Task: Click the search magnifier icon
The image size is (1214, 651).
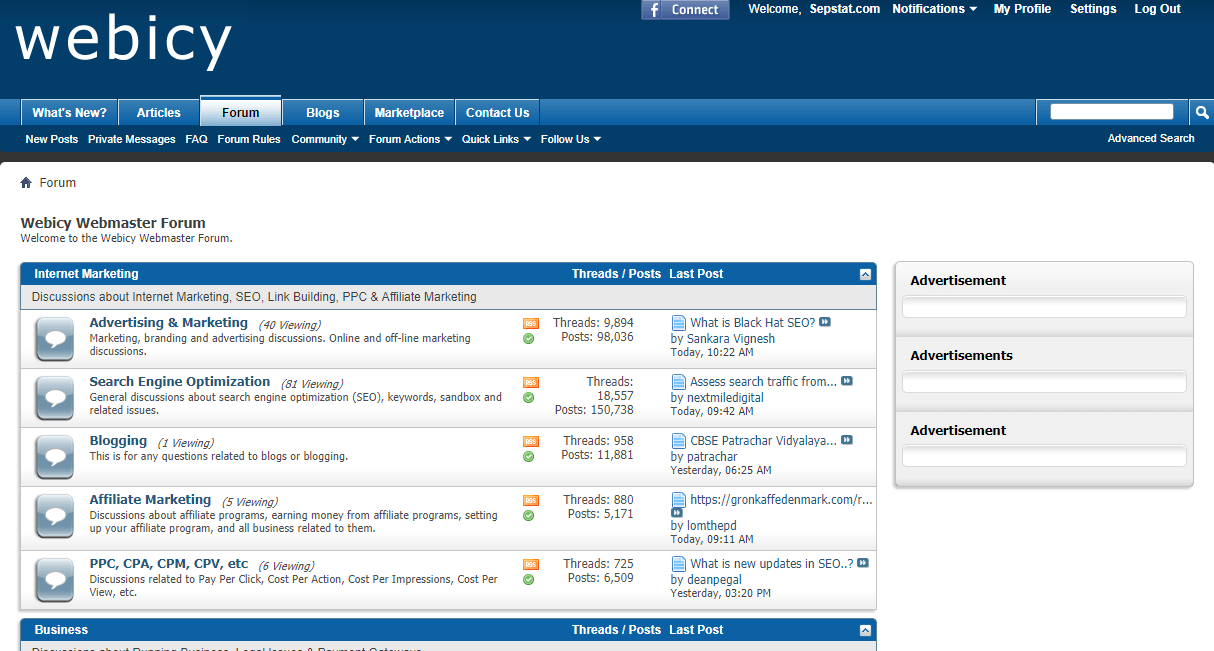Action: coord(1202,112)
